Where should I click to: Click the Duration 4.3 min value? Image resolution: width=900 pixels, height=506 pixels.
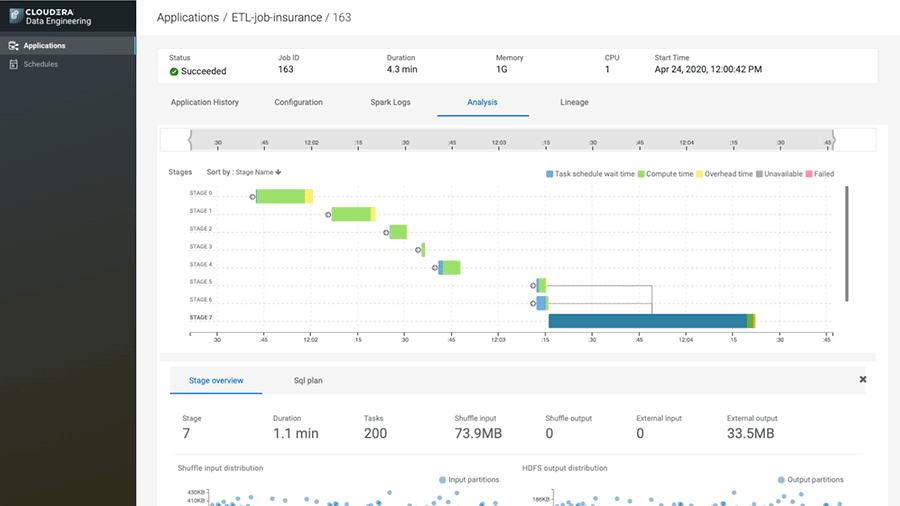(x=402, y=69)
